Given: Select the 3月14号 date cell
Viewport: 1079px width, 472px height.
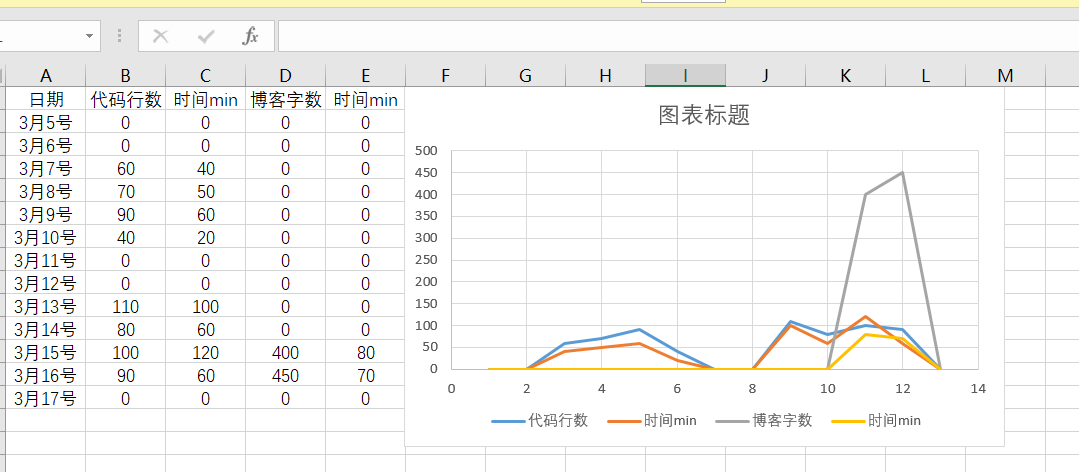Looking at the screenshot, I should [46, 330].
